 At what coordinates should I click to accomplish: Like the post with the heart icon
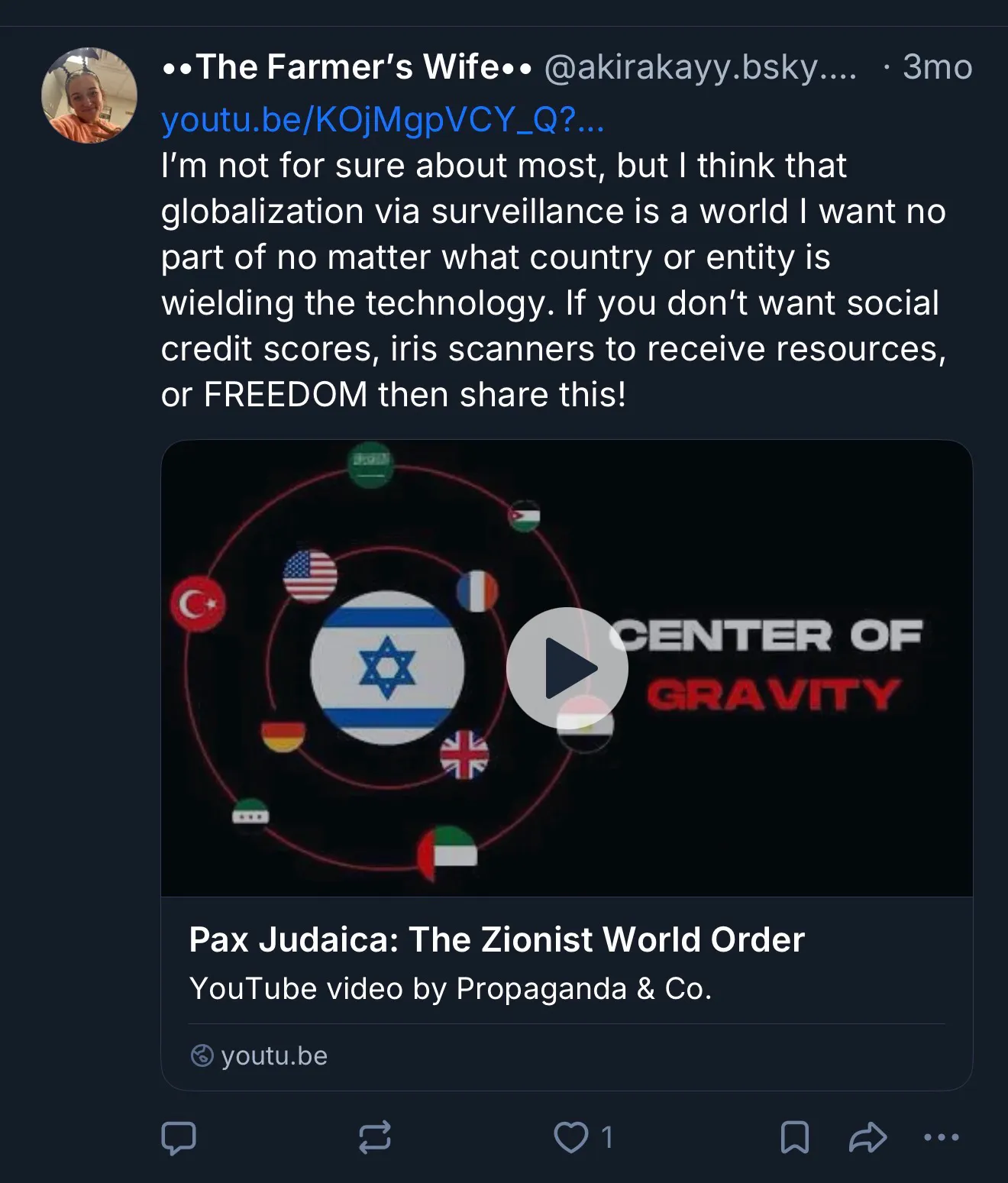point(570,1137)
